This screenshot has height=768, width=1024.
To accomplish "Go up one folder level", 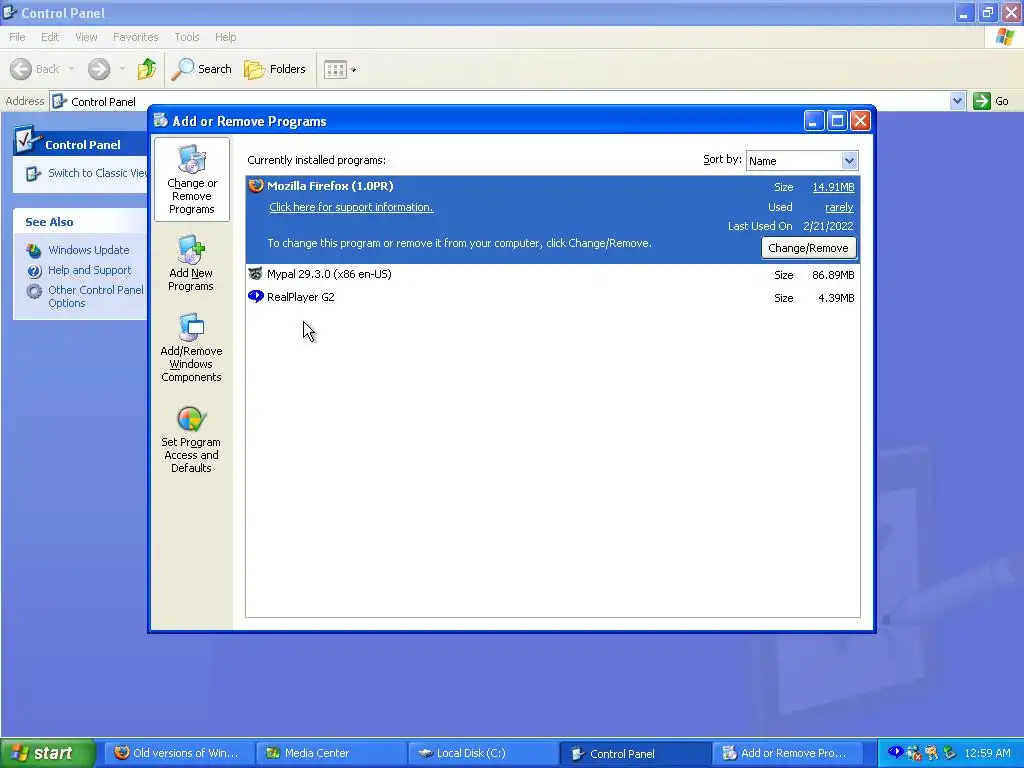I will coord(147,69).
